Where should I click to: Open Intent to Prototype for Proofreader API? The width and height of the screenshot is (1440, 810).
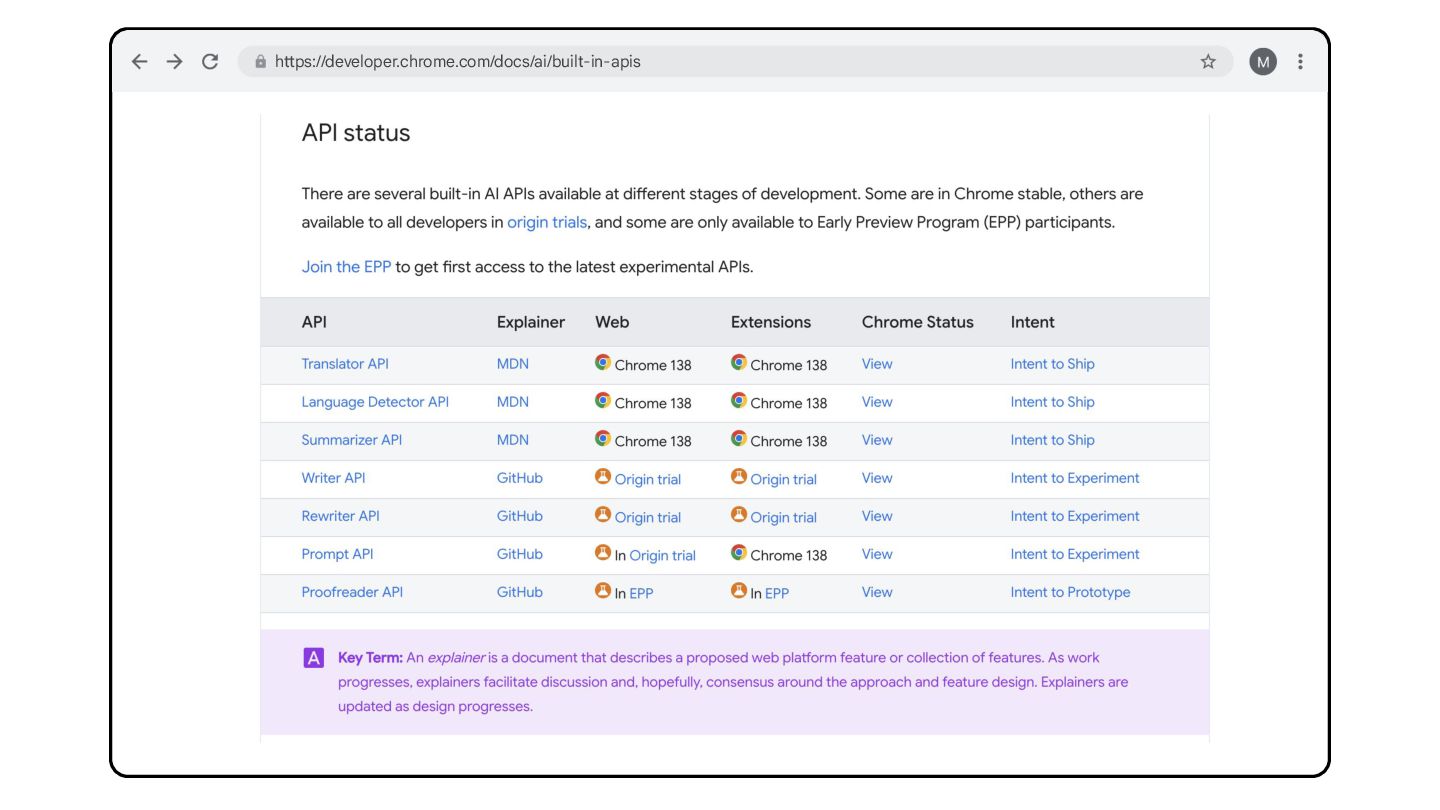tap(1071, 592)
